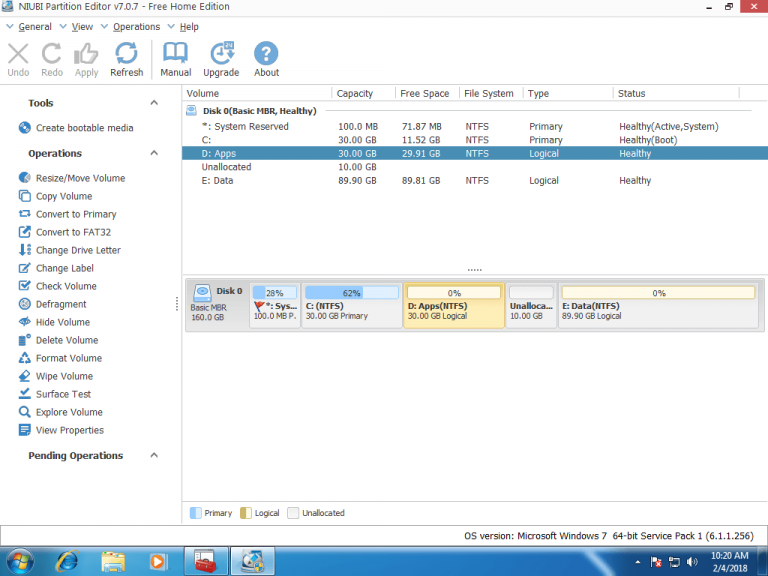Launch Internet Explorer from taskbar
Image resolution: width=768 pixels, height=576 pixels.
pyautogui.click(x=67, y=561)
